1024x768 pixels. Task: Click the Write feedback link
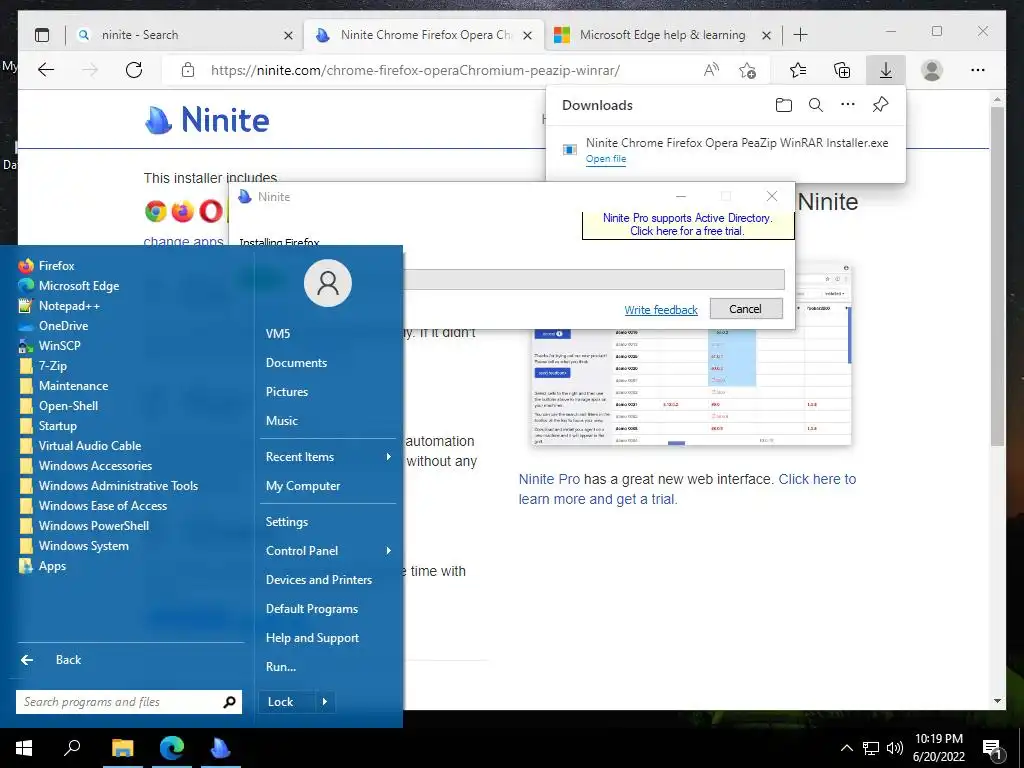pos(661,310)
